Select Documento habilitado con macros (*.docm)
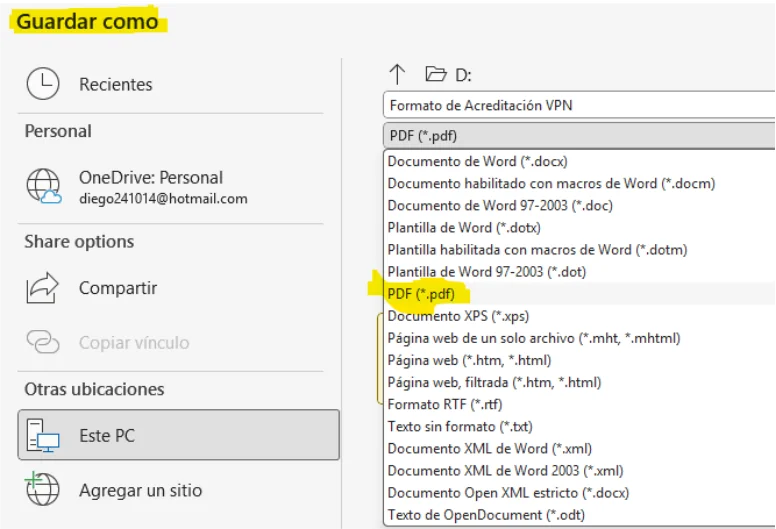The width and height of the screenshot is (776, 529). (580, 184)
